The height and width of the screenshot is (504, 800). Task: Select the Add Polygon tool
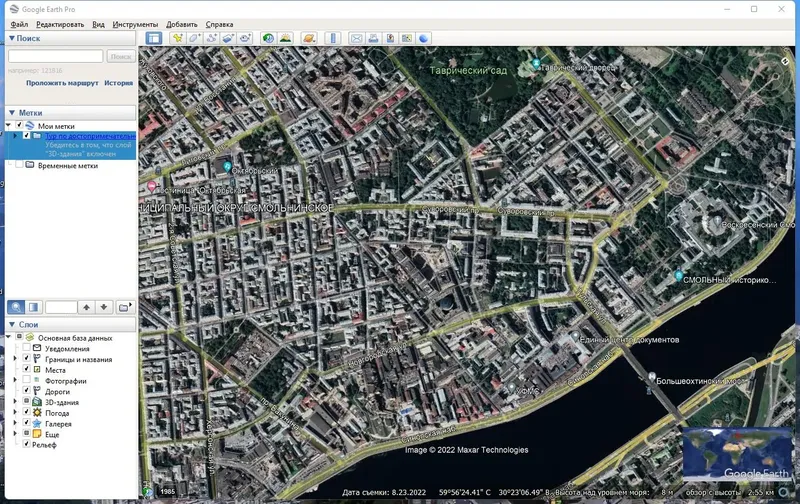click(x=194, y=38)
